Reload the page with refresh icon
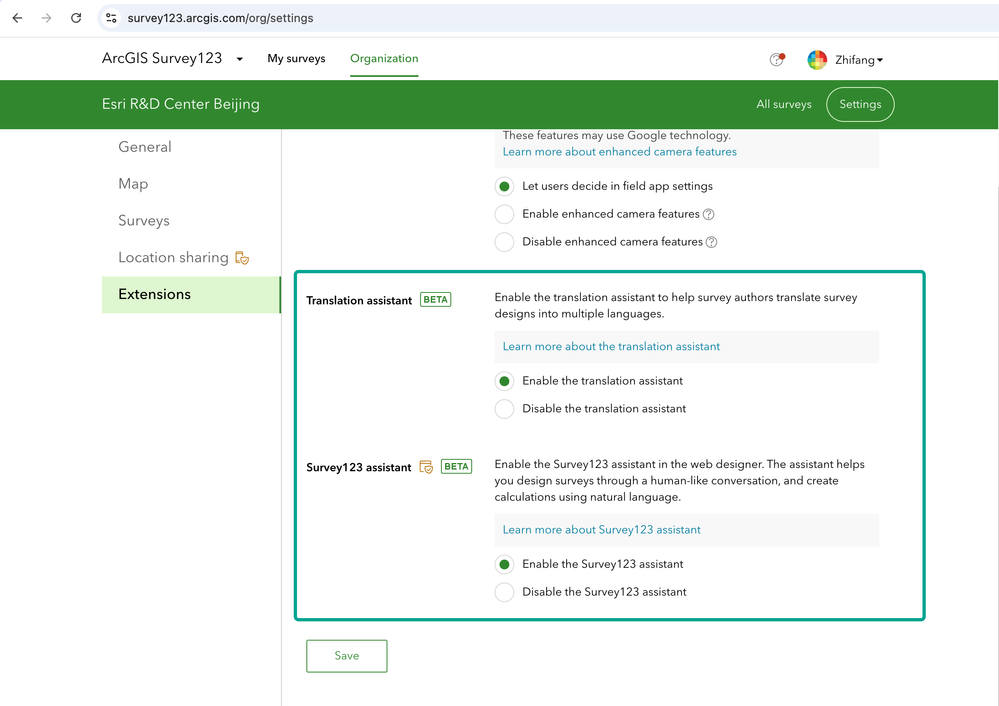 [x=76, y=18]
